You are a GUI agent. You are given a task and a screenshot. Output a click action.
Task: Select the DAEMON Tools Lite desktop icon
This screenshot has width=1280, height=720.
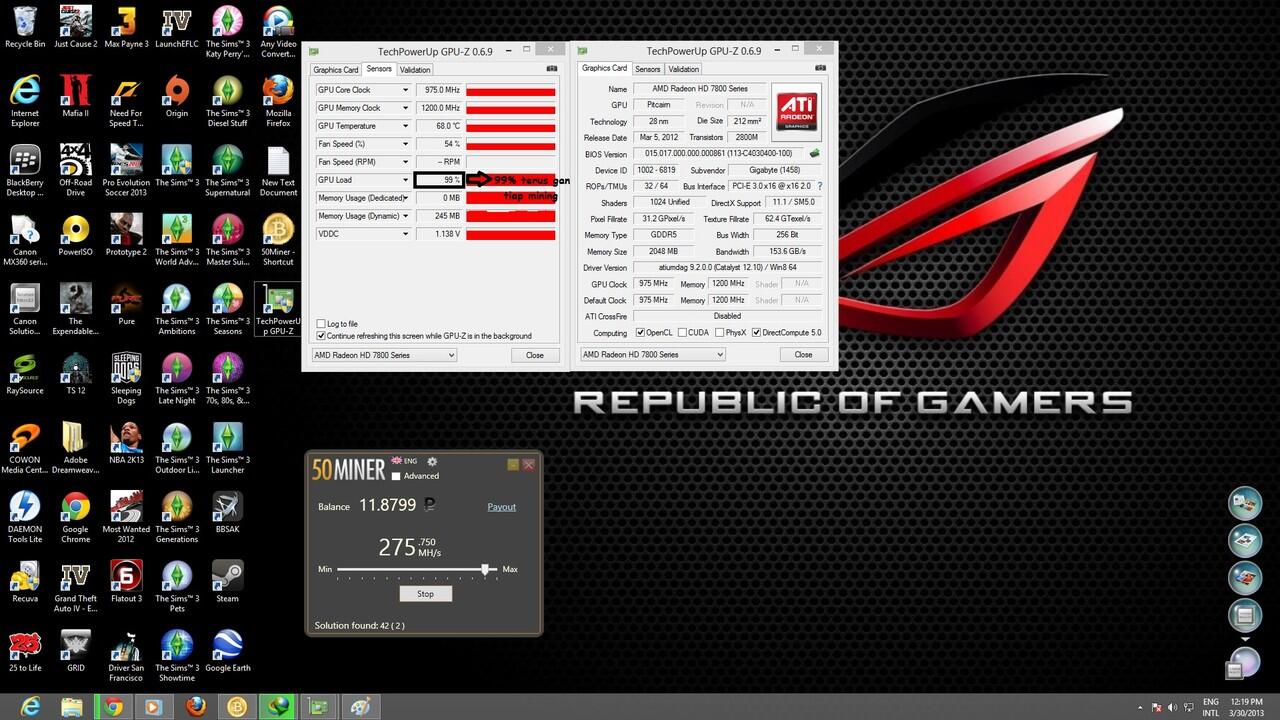point(25,517)
